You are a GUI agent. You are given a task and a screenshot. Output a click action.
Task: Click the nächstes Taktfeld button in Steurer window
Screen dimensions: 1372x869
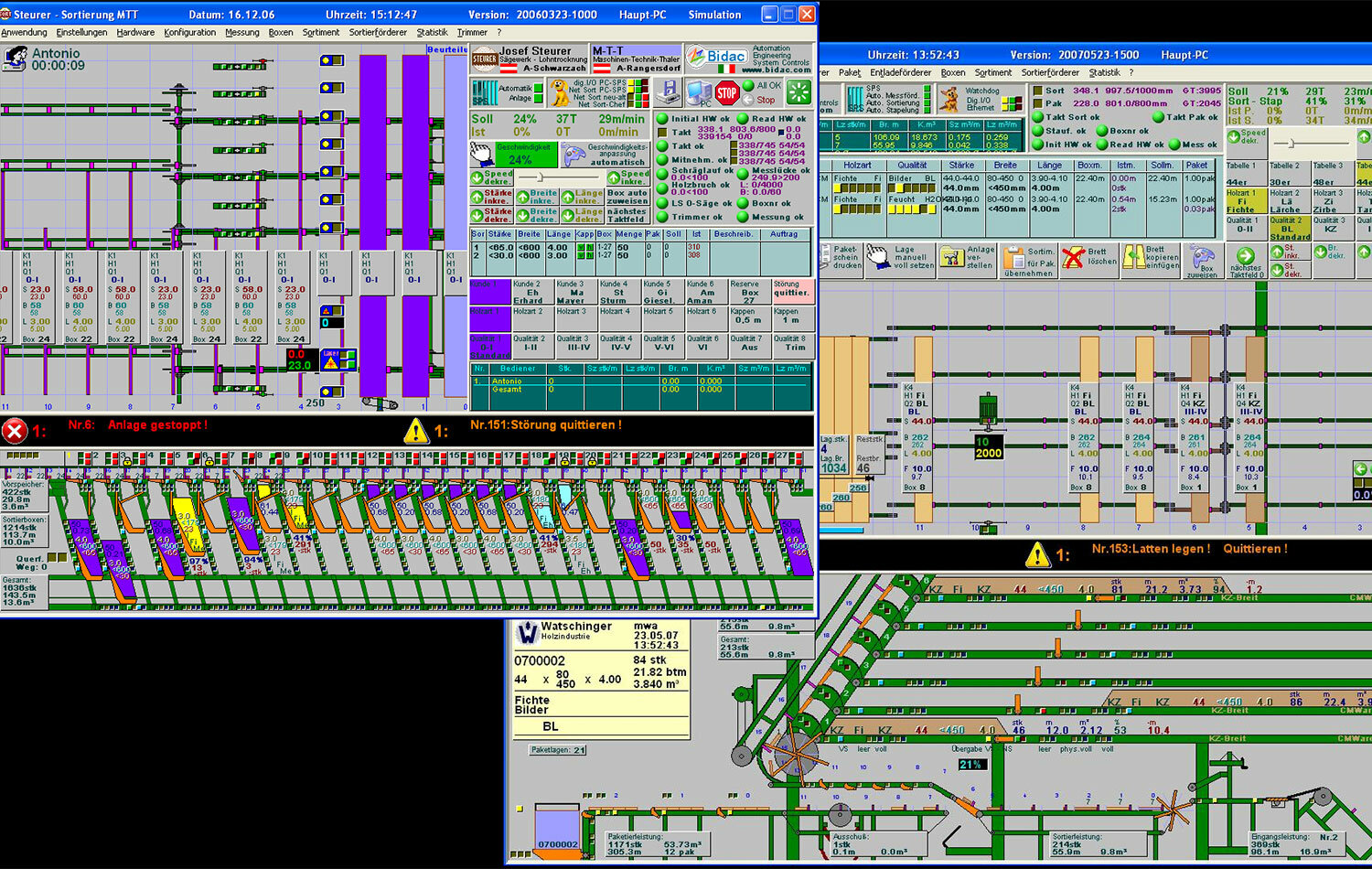pos(627,216)
